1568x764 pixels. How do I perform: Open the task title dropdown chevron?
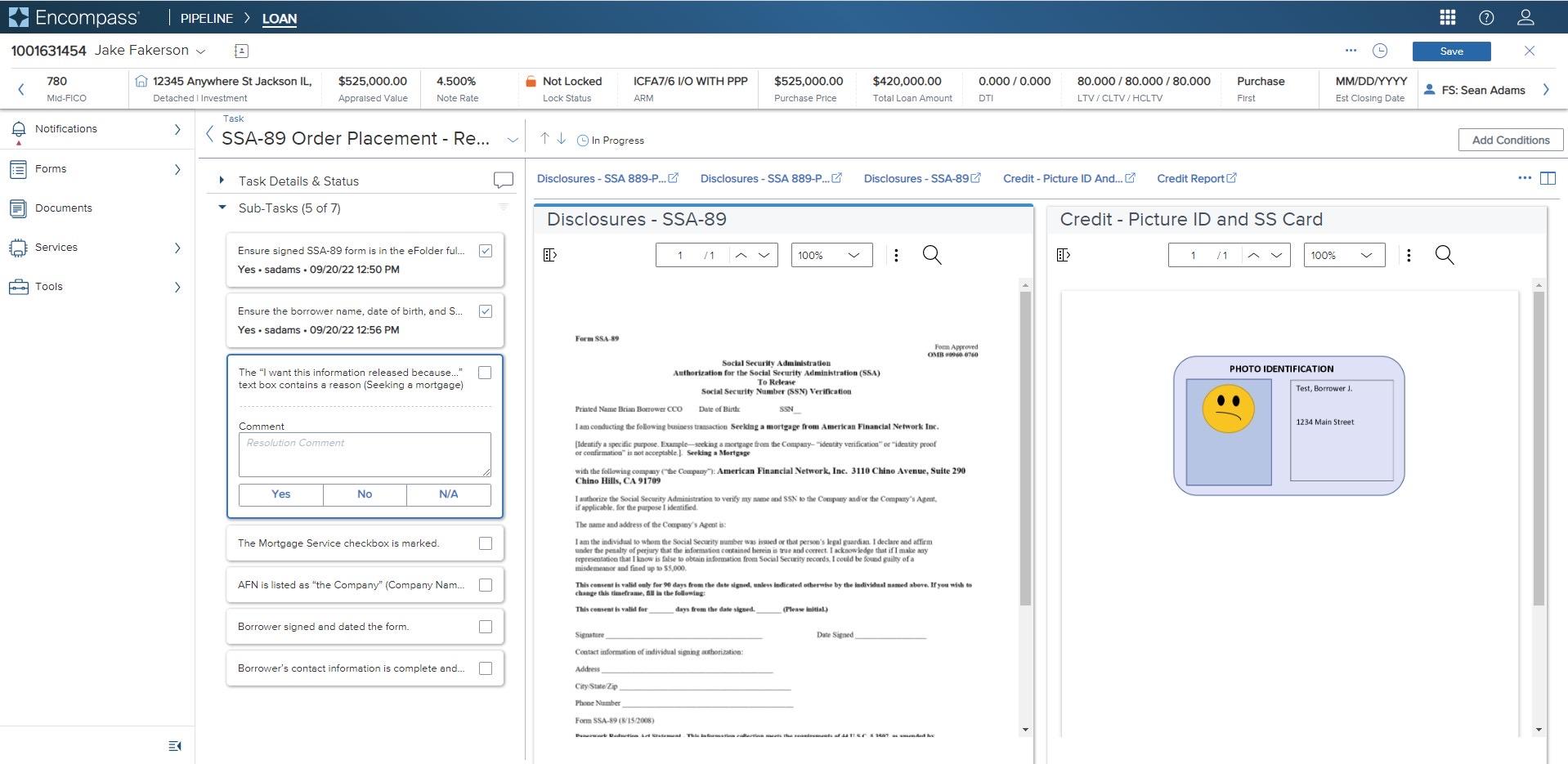coord(513,140)
